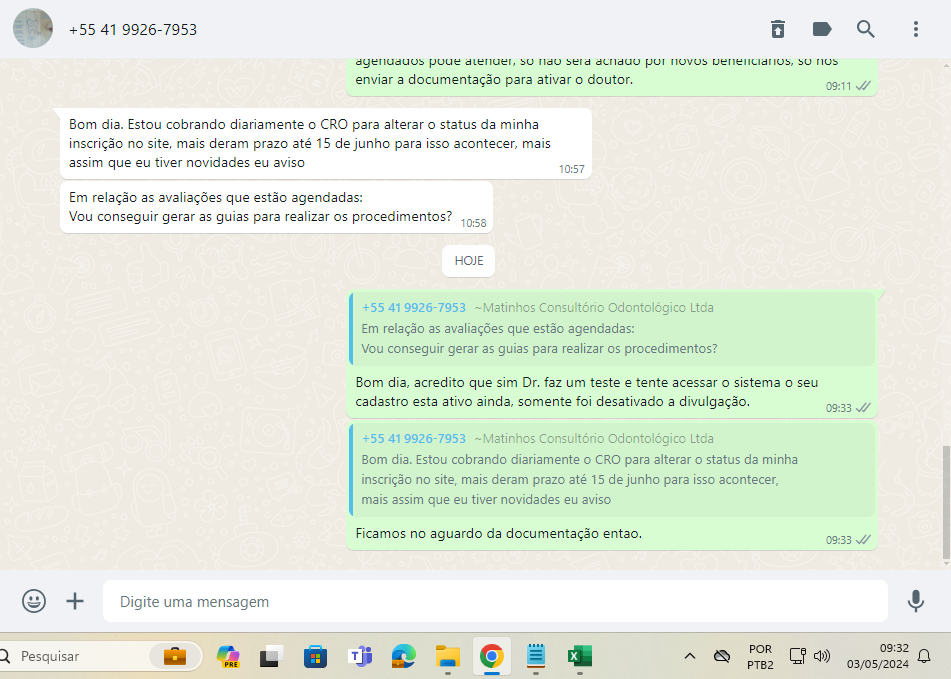Open Google Chrome from the taskbar

pos(491,657)
